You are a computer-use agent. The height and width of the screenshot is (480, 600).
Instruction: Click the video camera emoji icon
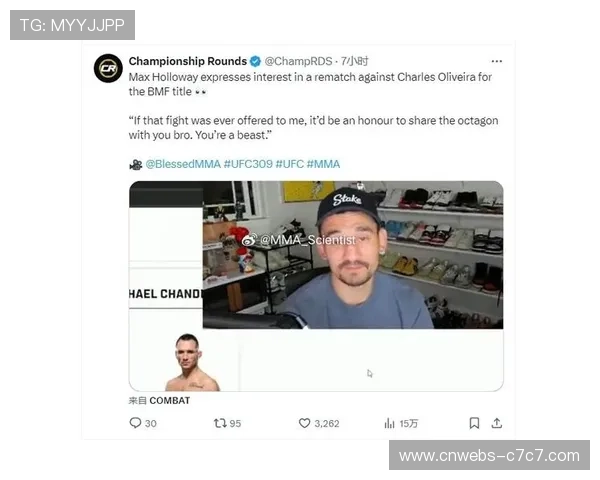[x=135, y=165]
